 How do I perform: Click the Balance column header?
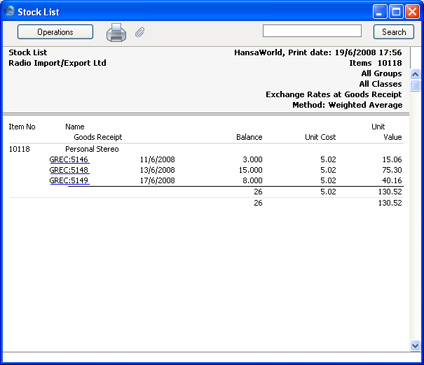[x=249, y=137]
